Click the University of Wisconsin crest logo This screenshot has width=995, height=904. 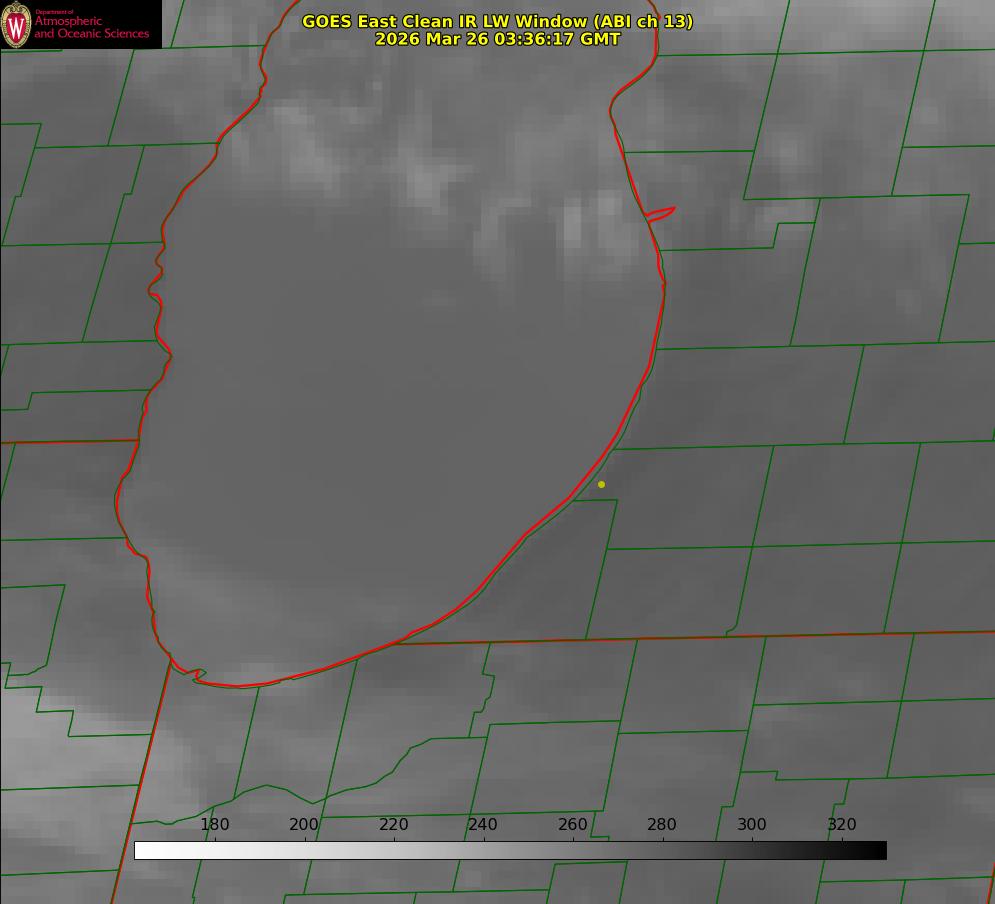tap(16, 24)
